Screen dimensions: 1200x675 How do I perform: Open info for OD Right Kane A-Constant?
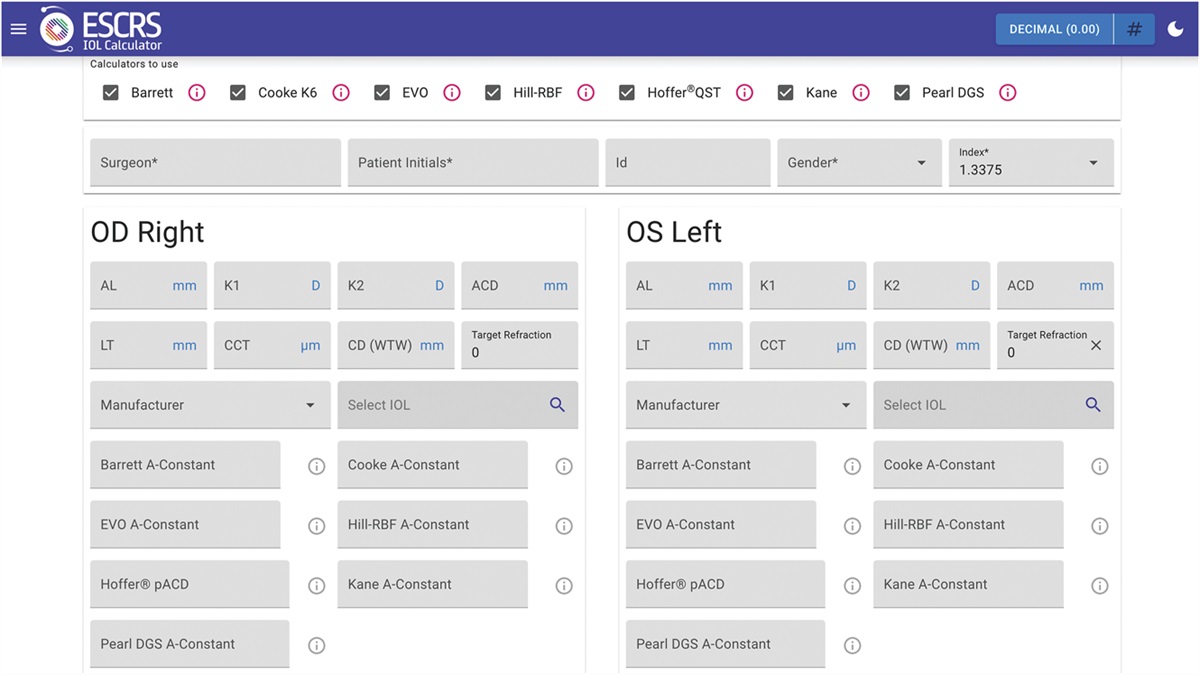tap(564, 586)
